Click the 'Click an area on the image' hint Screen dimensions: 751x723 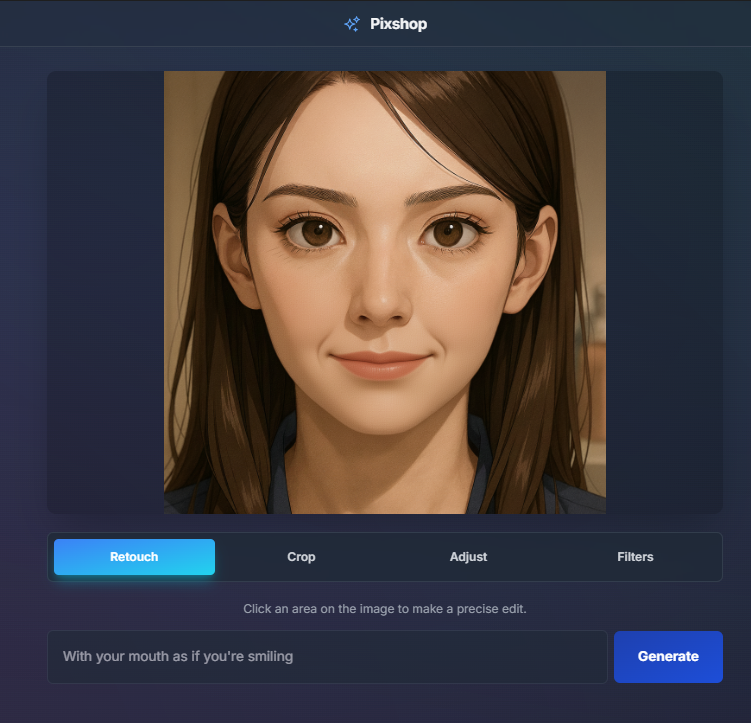click(385, 609)
